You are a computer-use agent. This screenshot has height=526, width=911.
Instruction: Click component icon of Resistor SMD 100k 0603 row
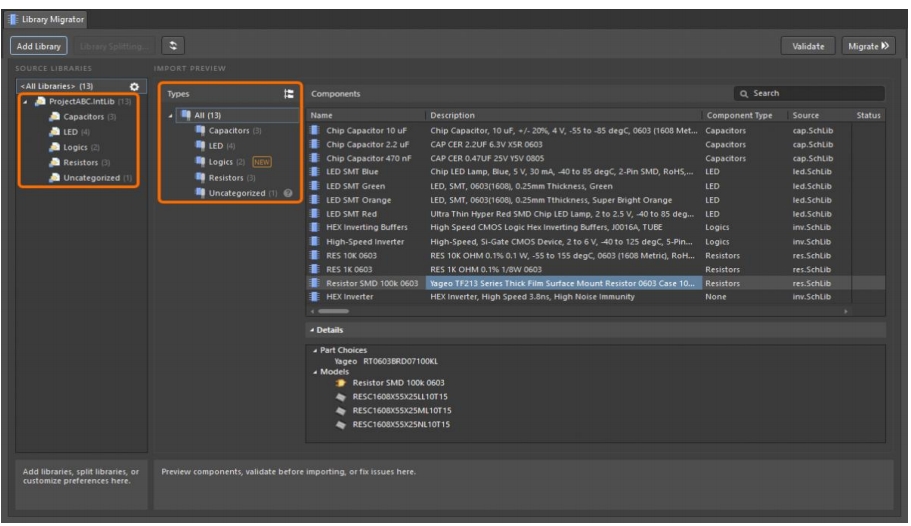(x=315, y=283)
